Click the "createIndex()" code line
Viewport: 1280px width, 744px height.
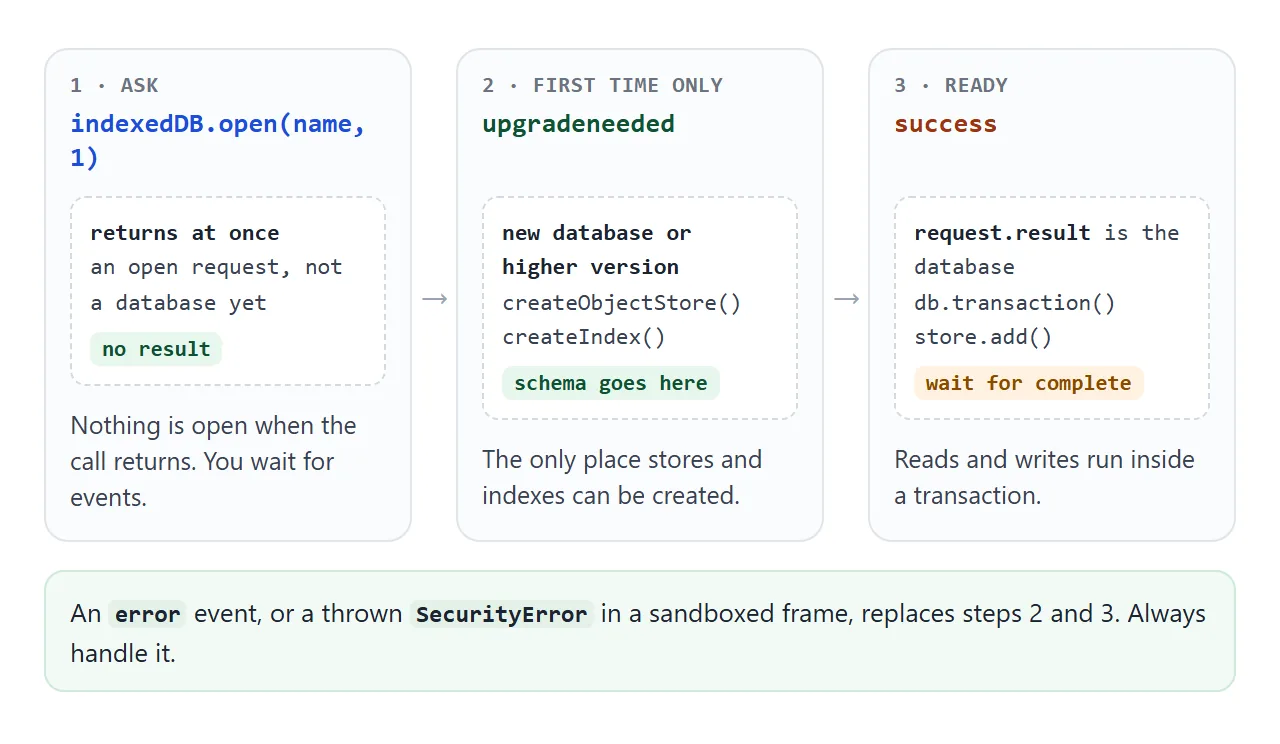point(584,337)
